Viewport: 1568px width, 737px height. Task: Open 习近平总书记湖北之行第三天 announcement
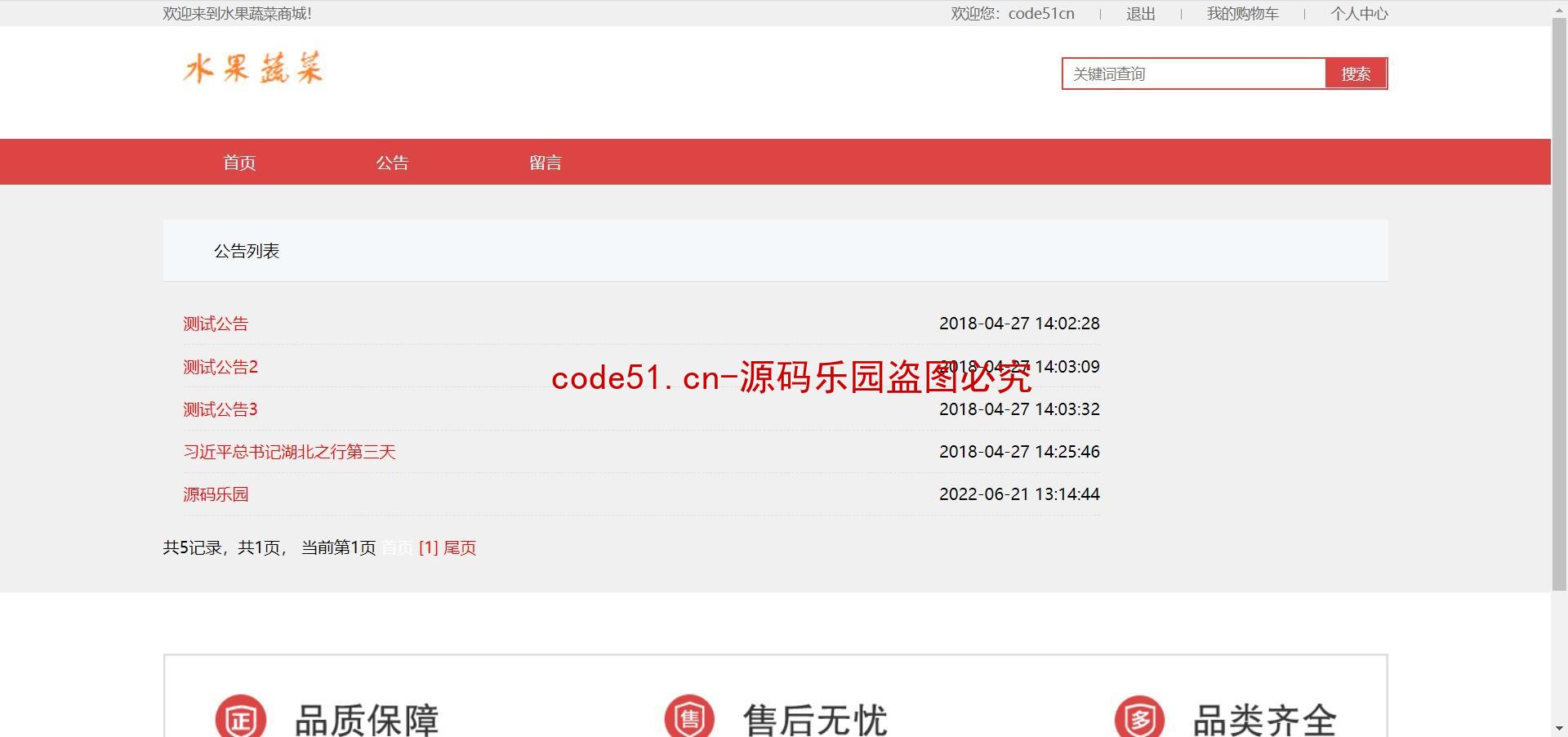pyautogui.click(x=289, y=452)
